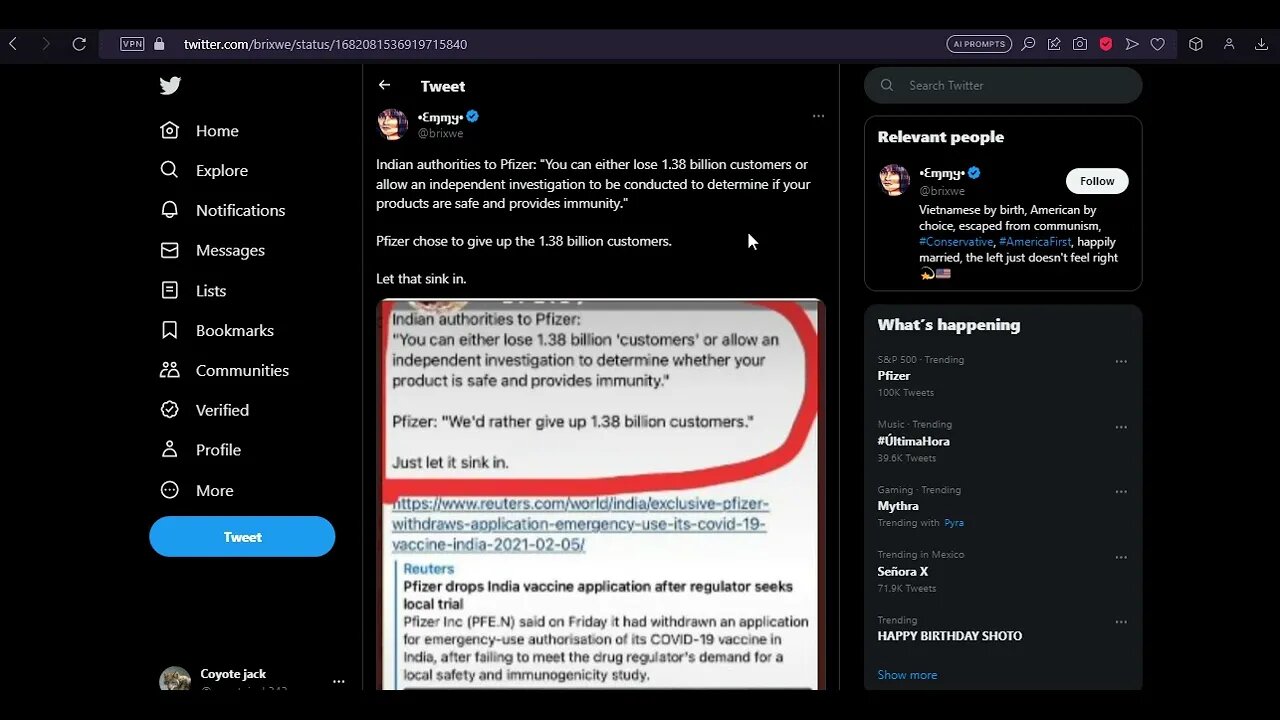The height and width of the screenshot is (720, 1280).
Task: Click the Messages envelope icon
Action: point(170,250)
